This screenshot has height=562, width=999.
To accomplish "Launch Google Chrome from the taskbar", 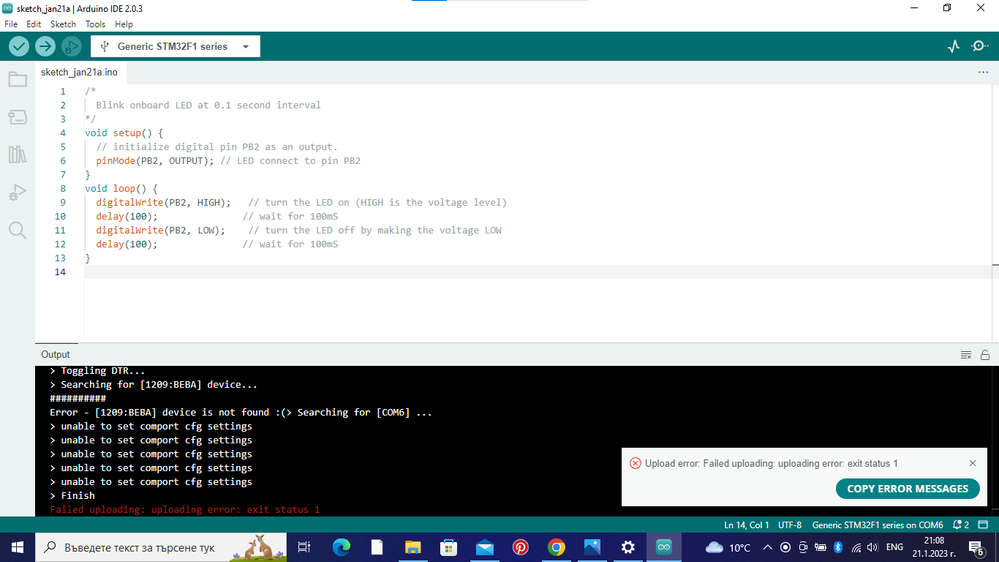I will coord(556,547).
